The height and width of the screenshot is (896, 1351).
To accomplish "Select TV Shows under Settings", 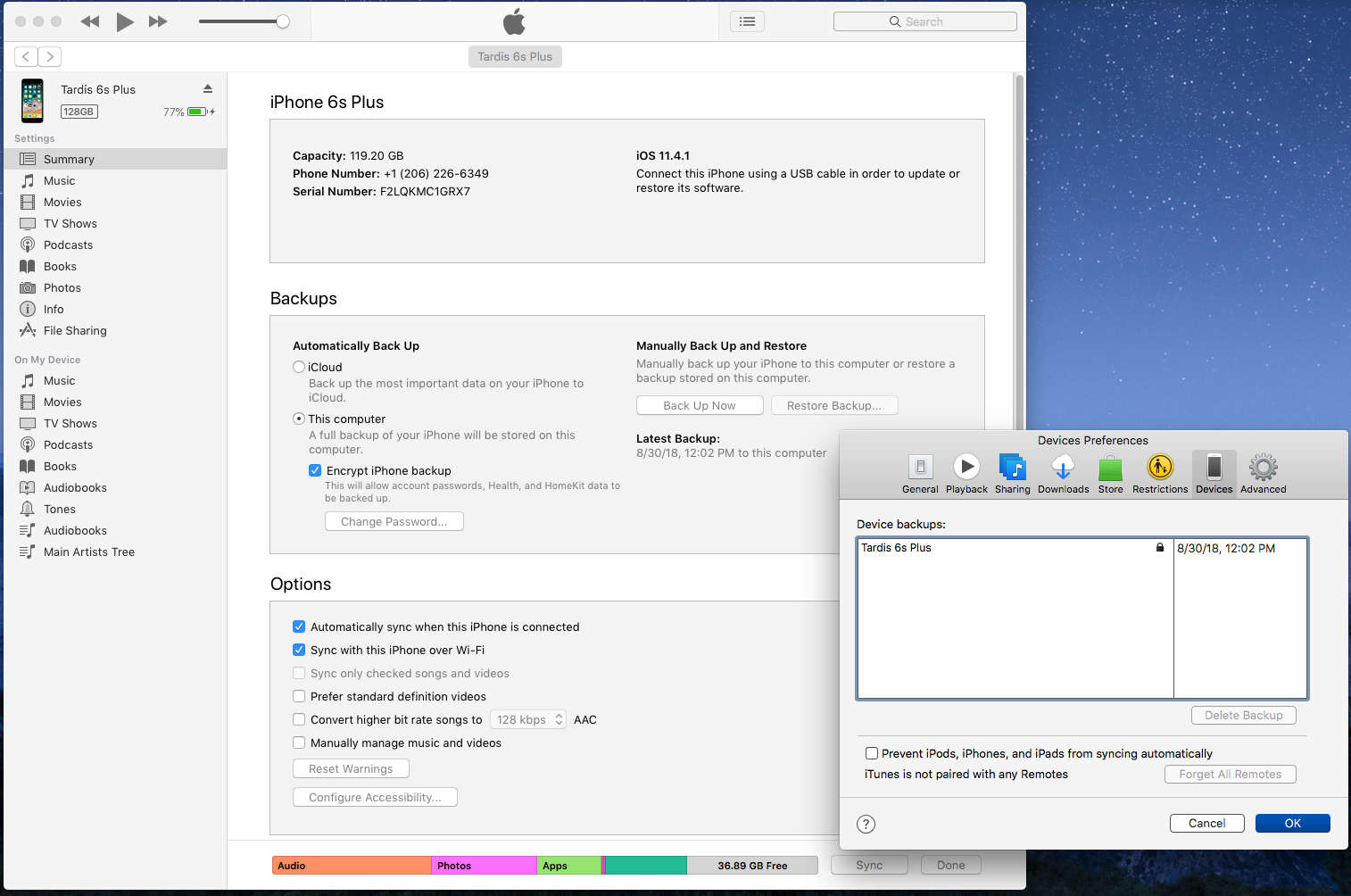I will [x=113, y=223].
